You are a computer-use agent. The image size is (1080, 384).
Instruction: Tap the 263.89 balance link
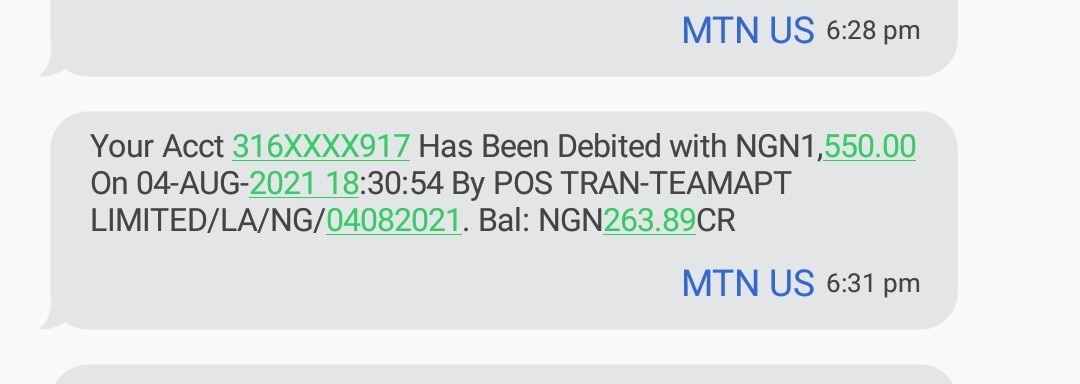coord(650,221)
